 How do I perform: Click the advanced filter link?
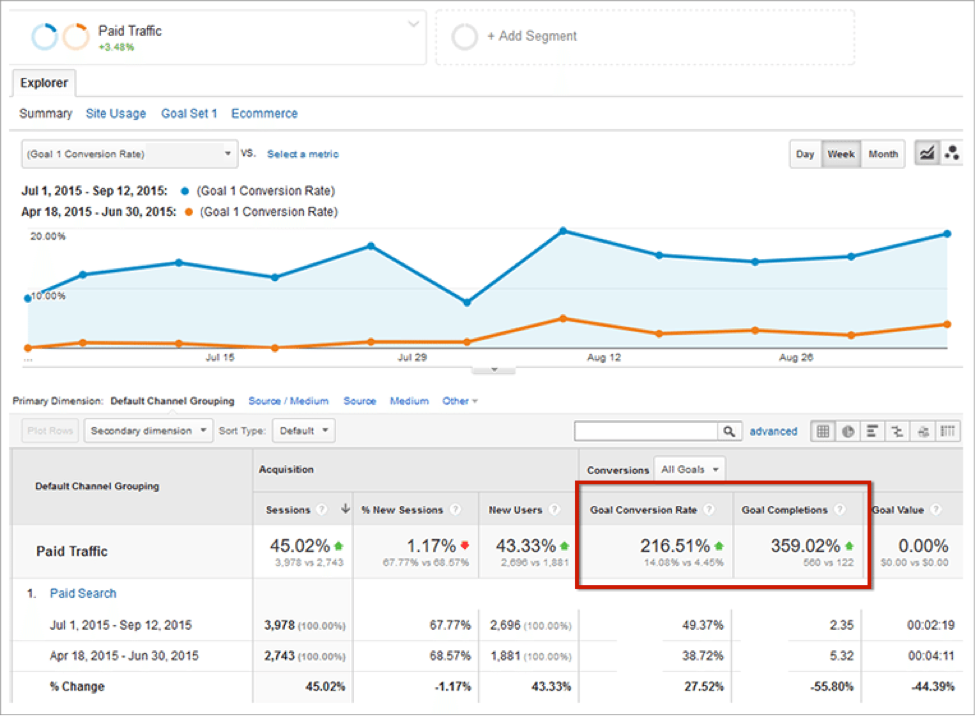click(773, 431)
